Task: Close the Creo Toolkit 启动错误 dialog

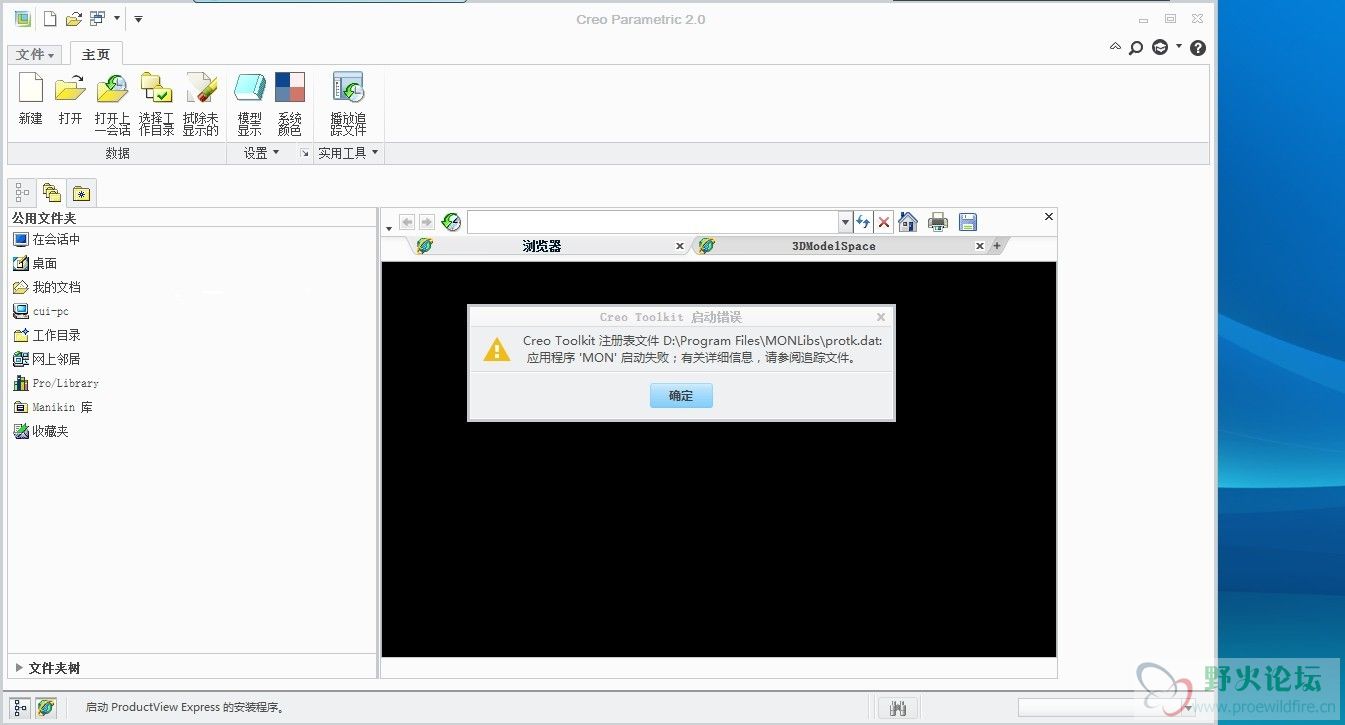Action: click(881, 317)
